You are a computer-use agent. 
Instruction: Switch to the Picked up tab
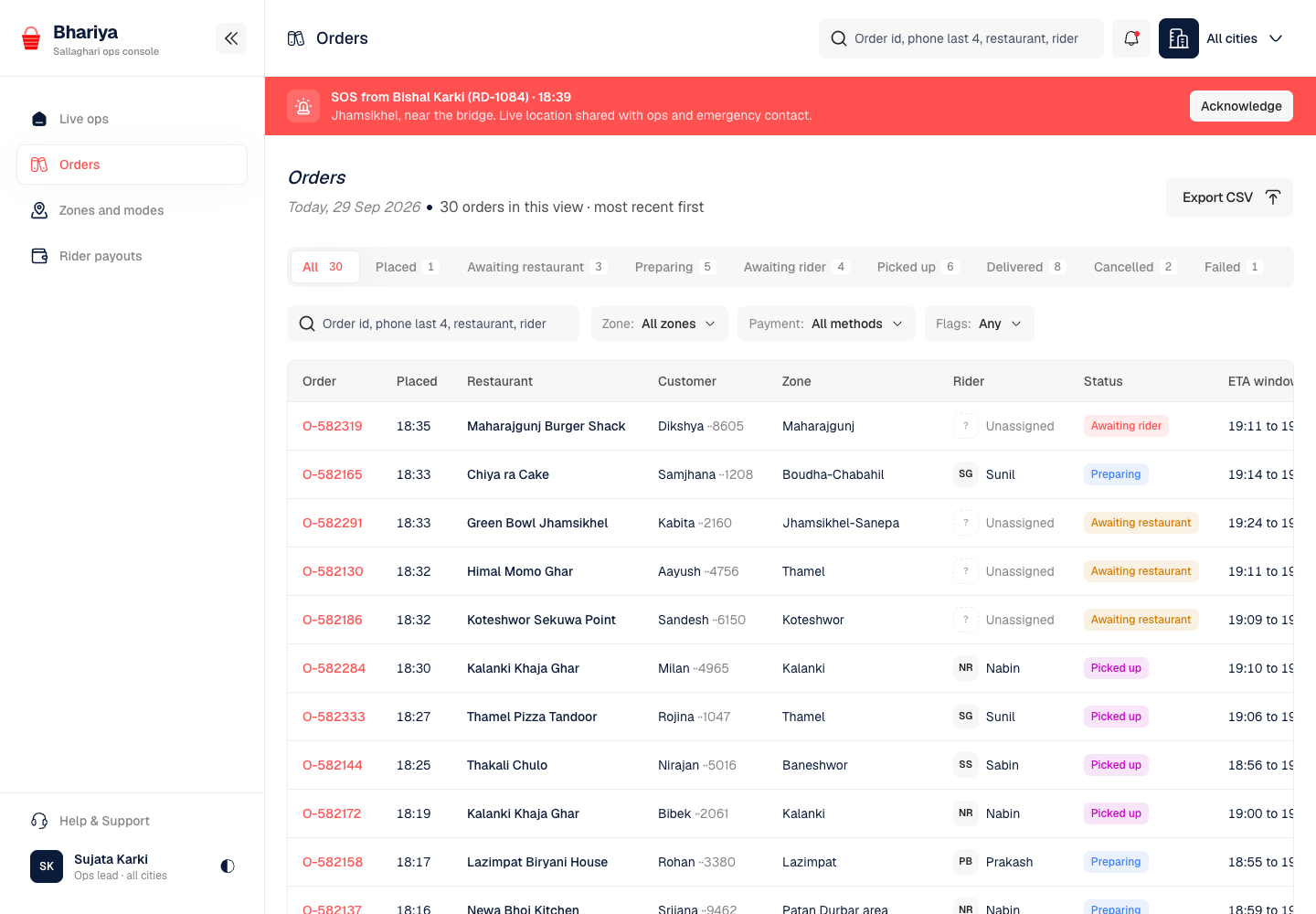[917, 267]
